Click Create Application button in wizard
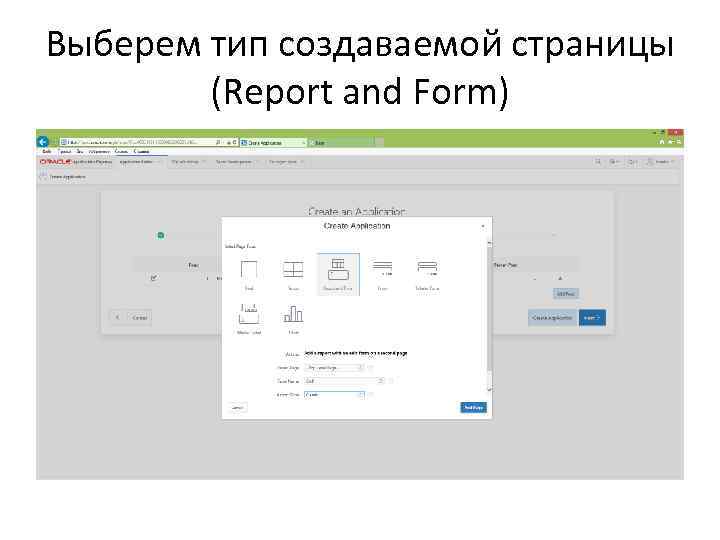Screen dimensions: 720x540 point(552,318)
